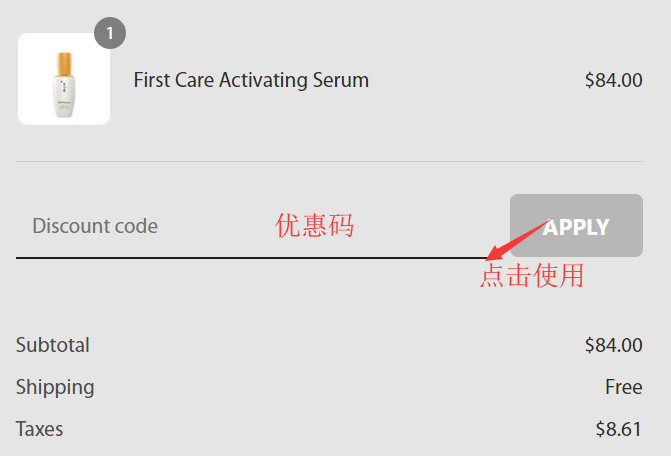
Task: Click the serum product thumbnail
Action: click(x=64, y=80)
